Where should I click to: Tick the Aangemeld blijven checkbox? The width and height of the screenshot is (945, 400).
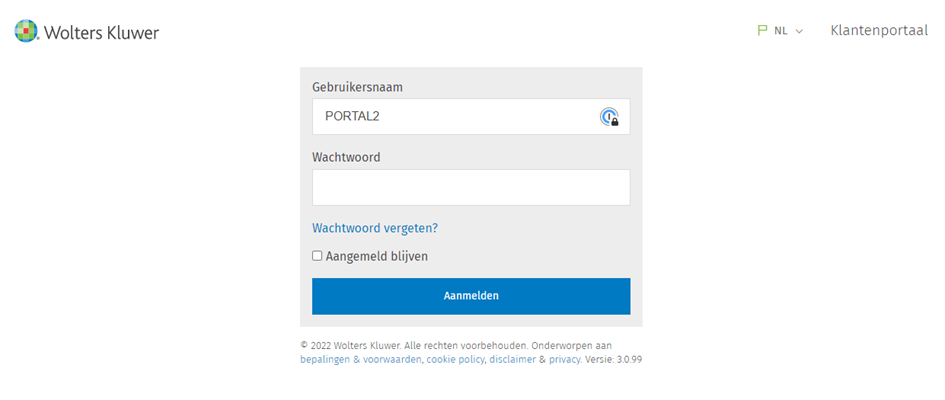317,256
